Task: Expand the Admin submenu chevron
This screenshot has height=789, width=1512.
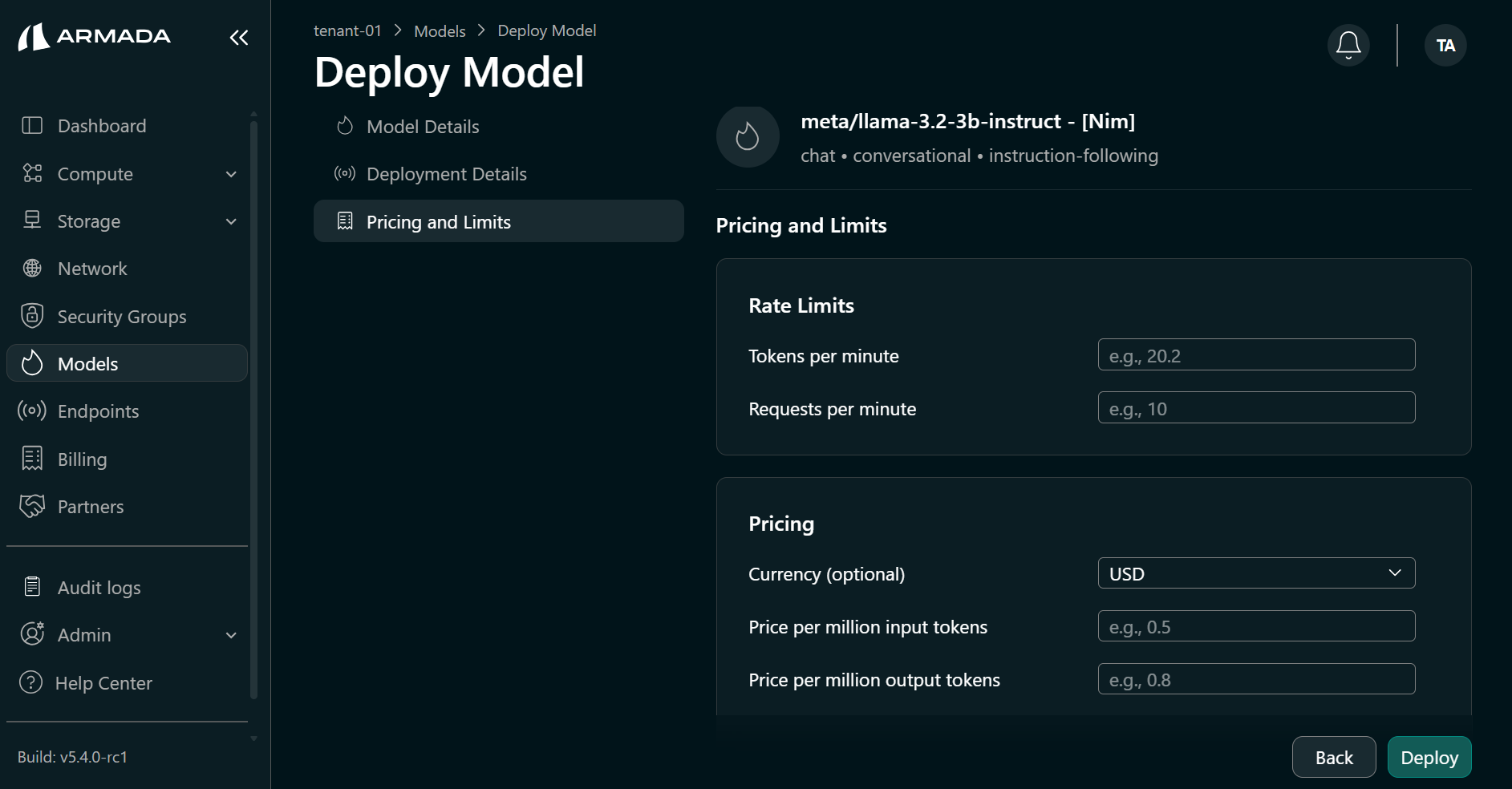Action: (x=231, y=635)
